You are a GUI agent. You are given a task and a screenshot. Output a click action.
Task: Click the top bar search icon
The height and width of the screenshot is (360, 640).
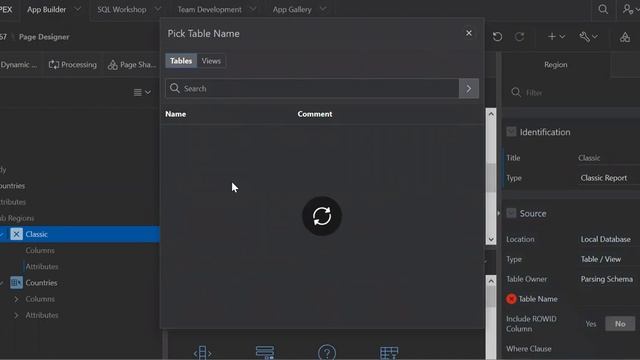tap(603, 9)
